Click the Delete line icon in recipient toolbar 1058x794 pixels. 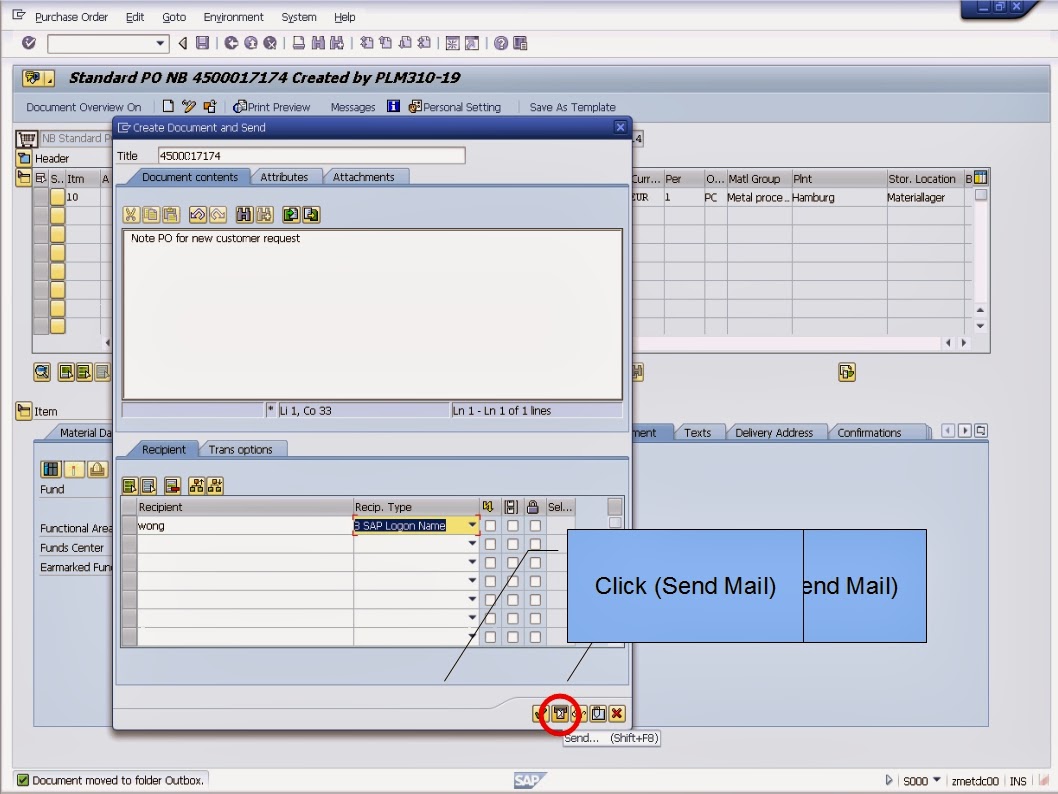(x=172, y=485)
